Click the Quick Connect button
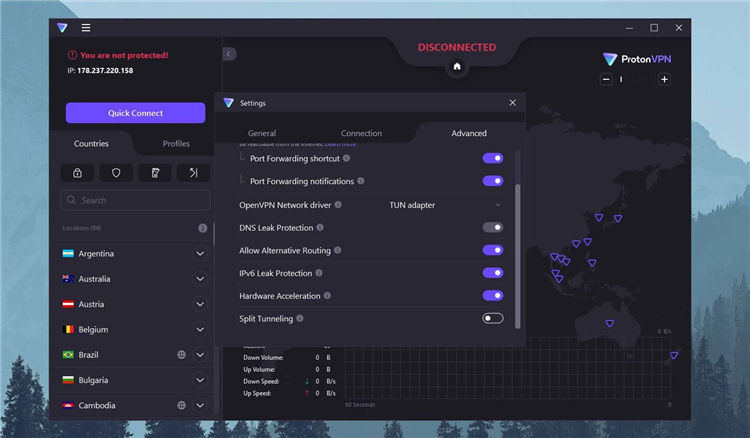The height and width of the screenshot is (438, 750). [135, 113]
